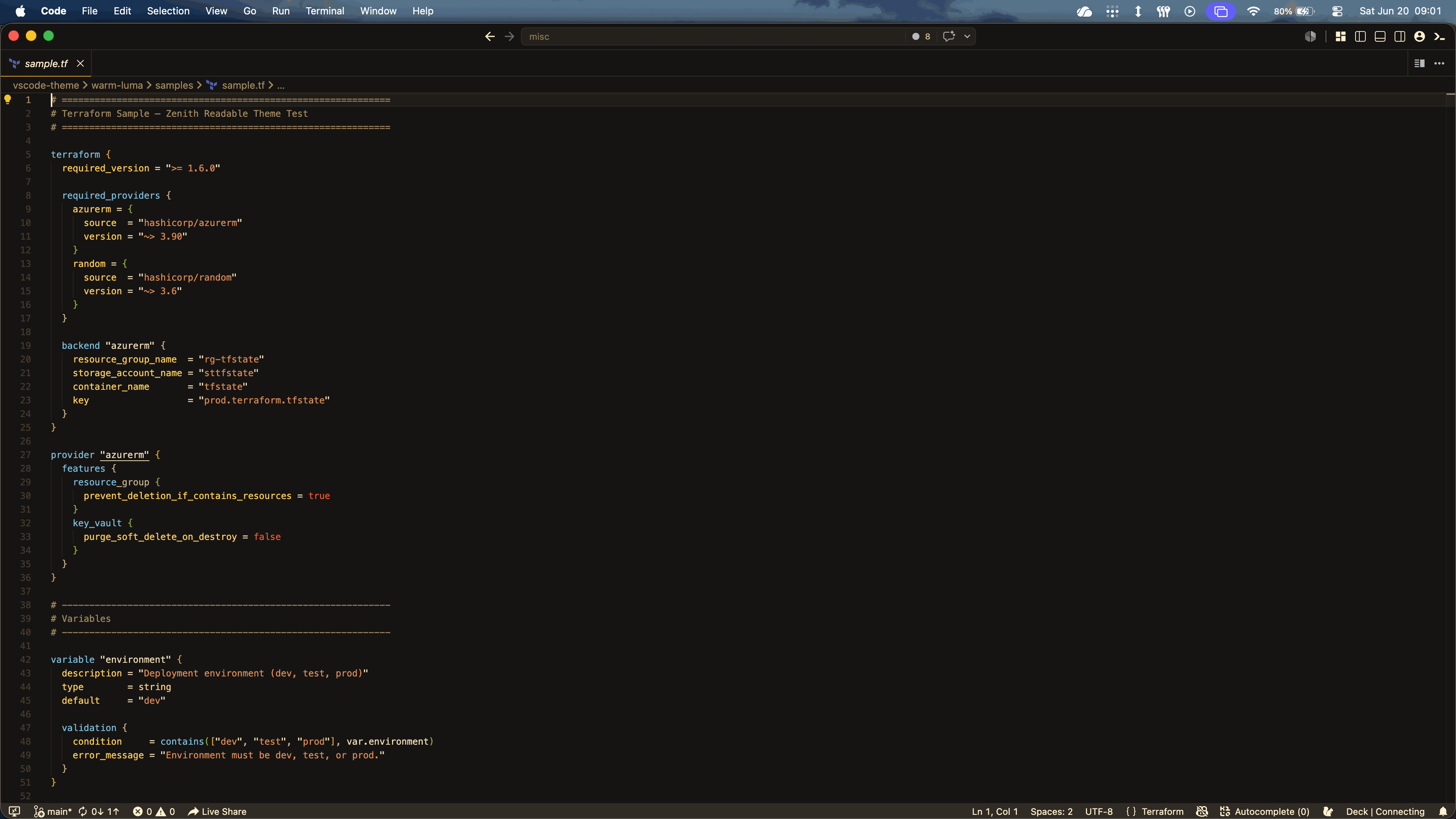Go back in navigation history
1456x819 pixels.
pos(490,36)
